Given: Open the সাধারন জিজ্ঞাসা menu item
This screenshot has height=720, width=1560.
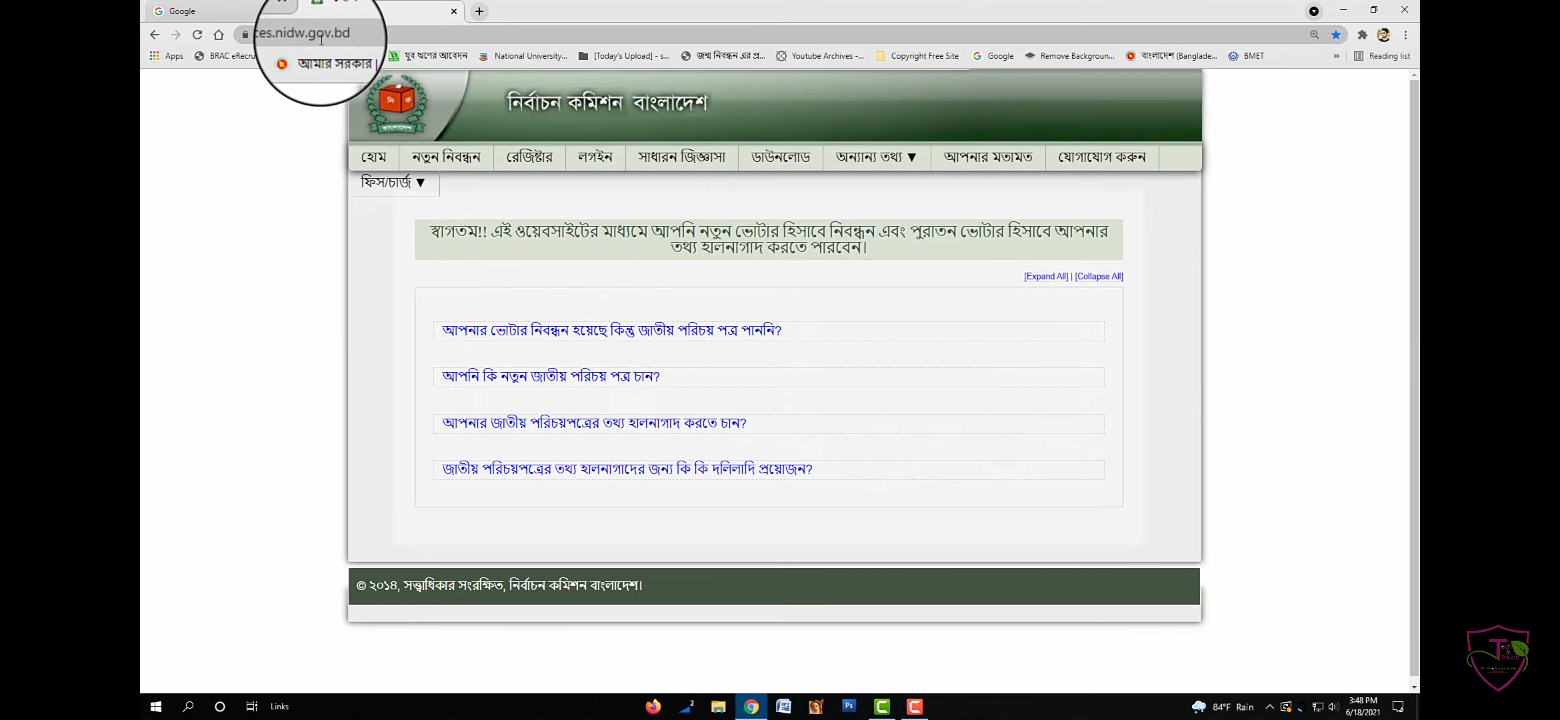Looking at the screenshot, I should (682, 157).
